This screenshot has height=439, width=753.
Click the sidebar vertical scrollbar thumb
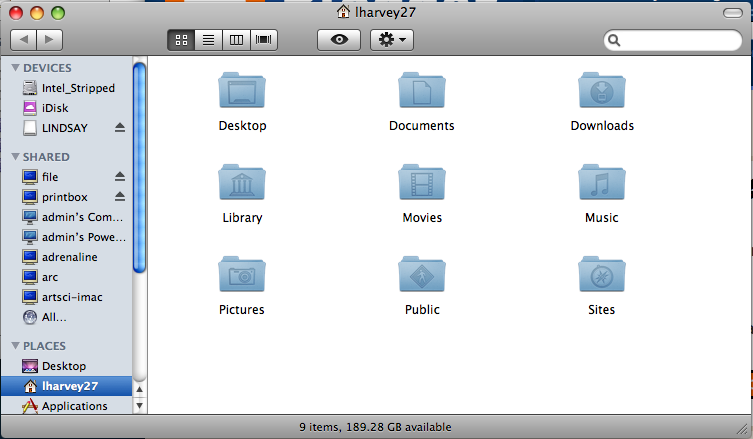point(139,165)
